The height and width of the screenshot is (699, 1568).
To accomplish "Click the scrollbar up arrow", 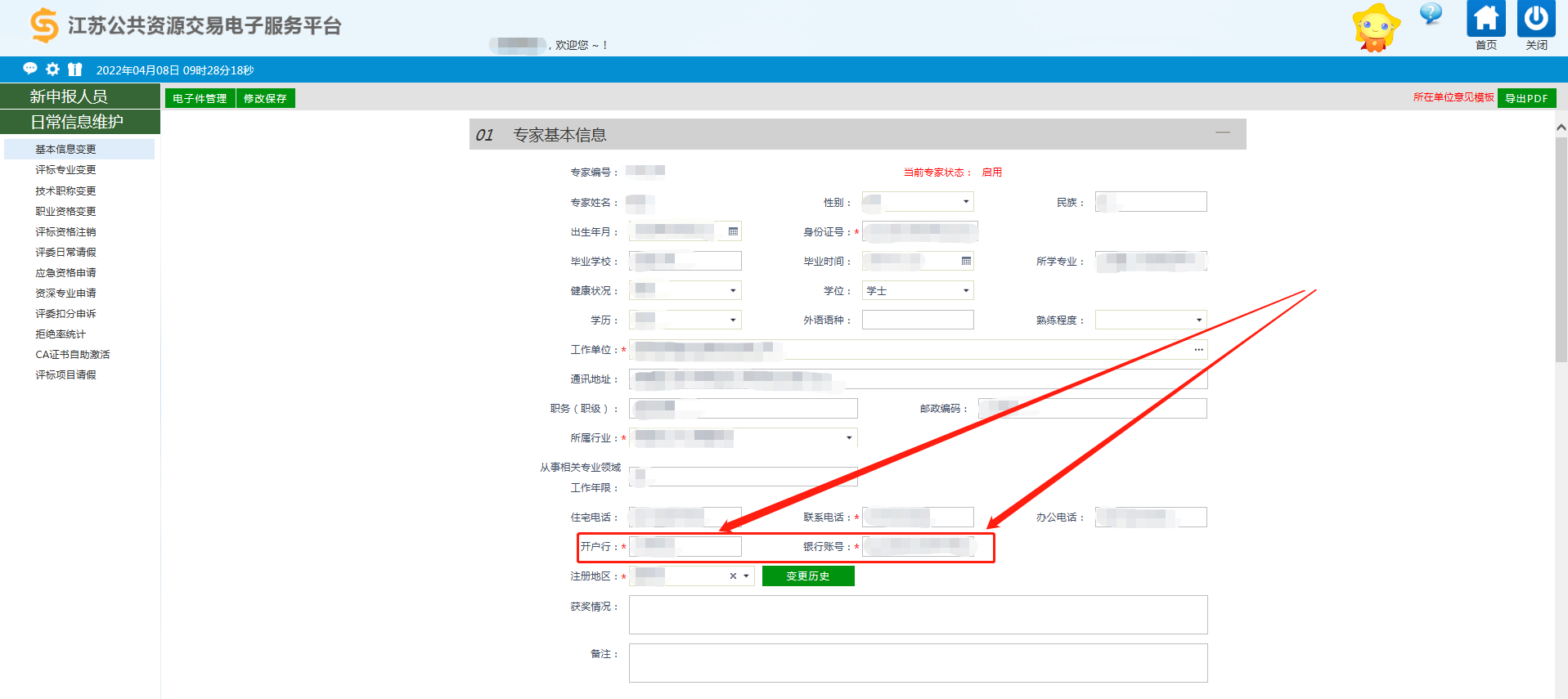I will tap(1561, 127).
